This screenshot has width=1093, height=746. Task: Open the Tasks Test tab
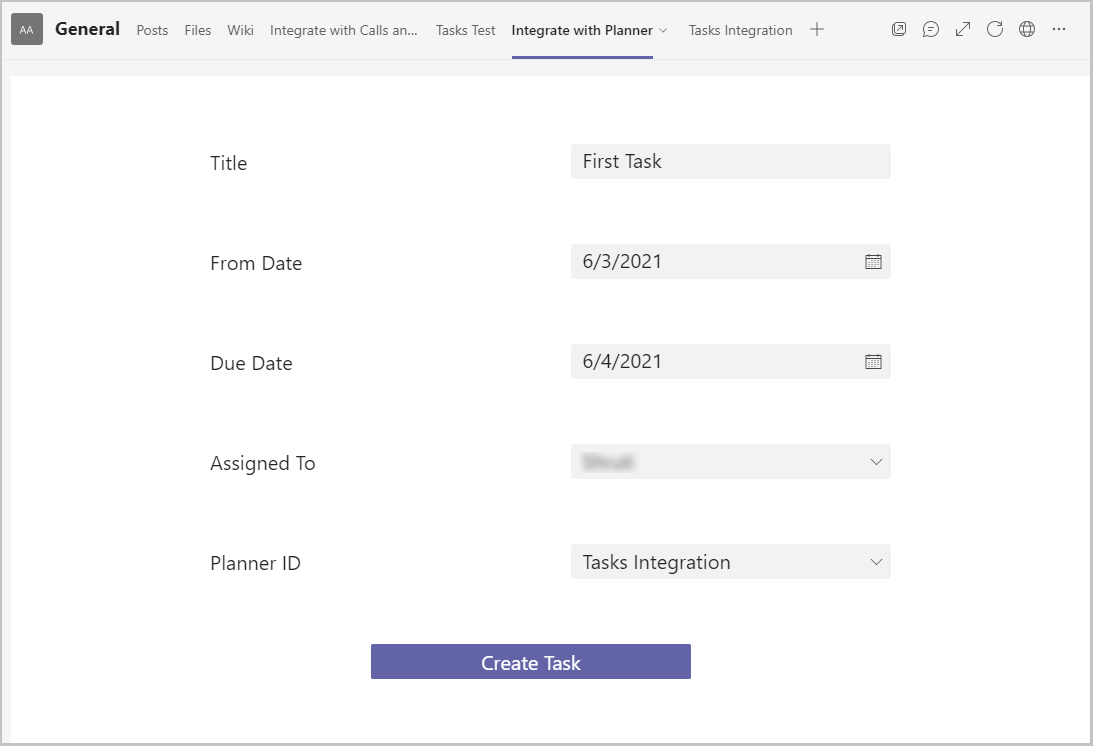tap(465, 30)
